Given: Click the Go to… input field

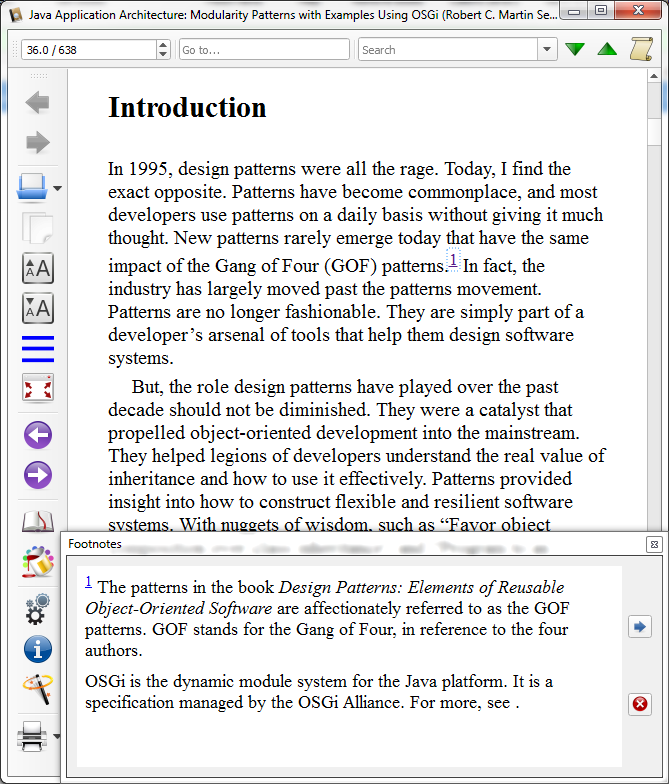Looking at the screenshot, I should (x=264, y=50).
